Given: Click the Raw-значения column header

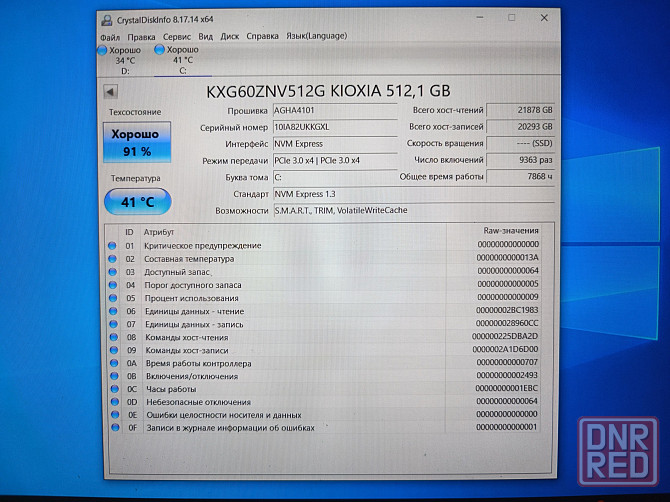Looking at the screenshot, I should pos(511,231).
